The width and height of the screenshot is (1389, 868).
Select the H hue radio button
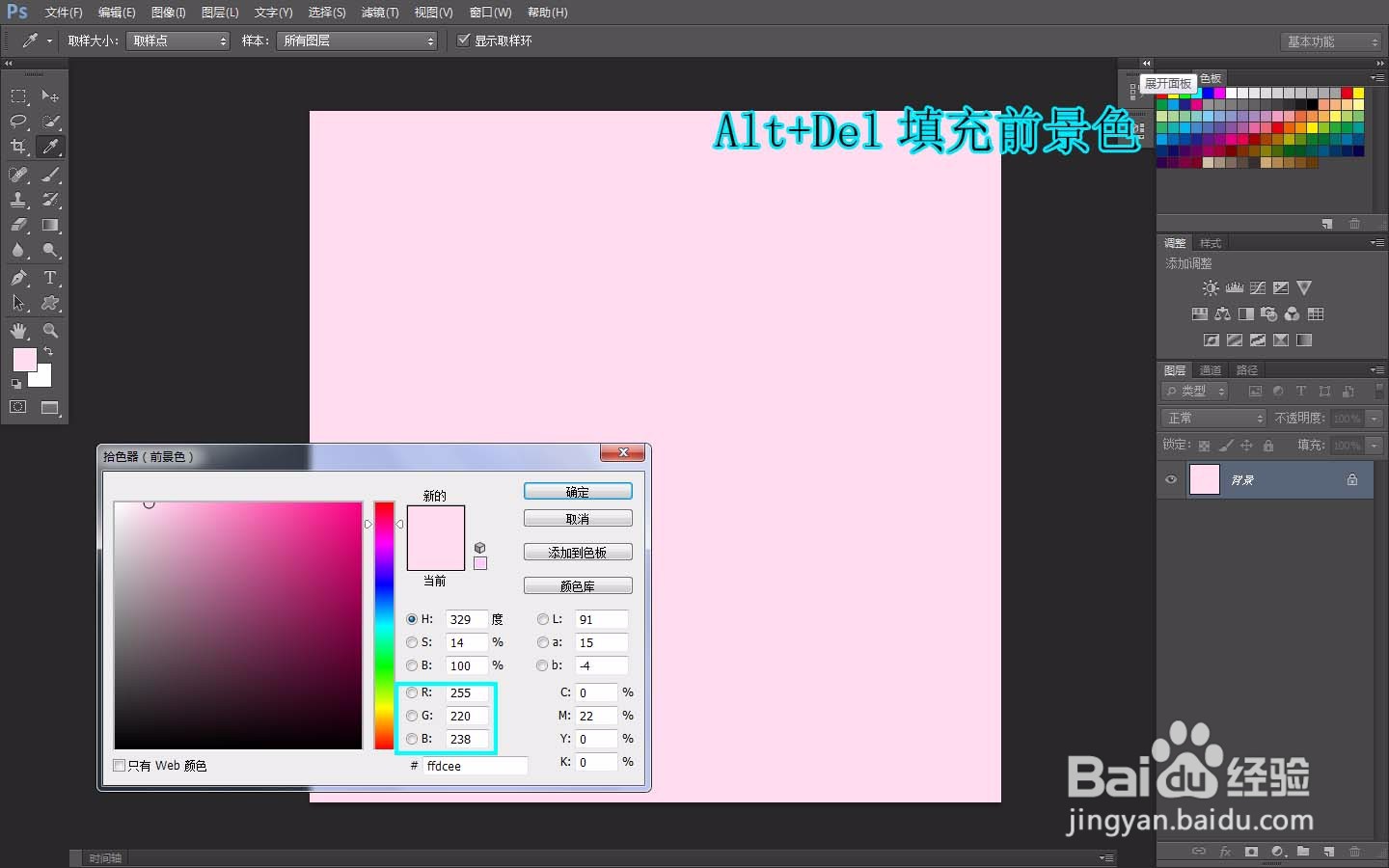coord(412,619)
